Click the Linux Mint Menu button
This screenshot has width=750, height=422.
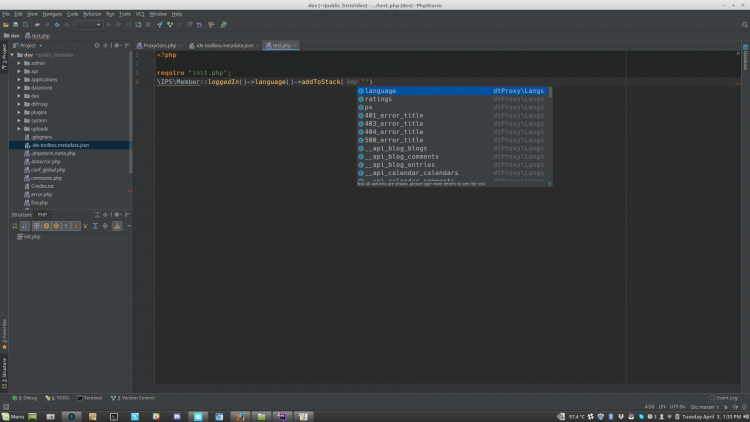coord(14,415)
